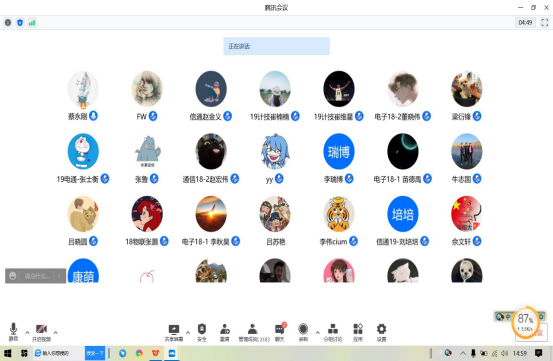Image resolution: width=553 pixels, height=361 pixels.
Task: Open the breakout rooms icon
Action: (x=333, y=332)
